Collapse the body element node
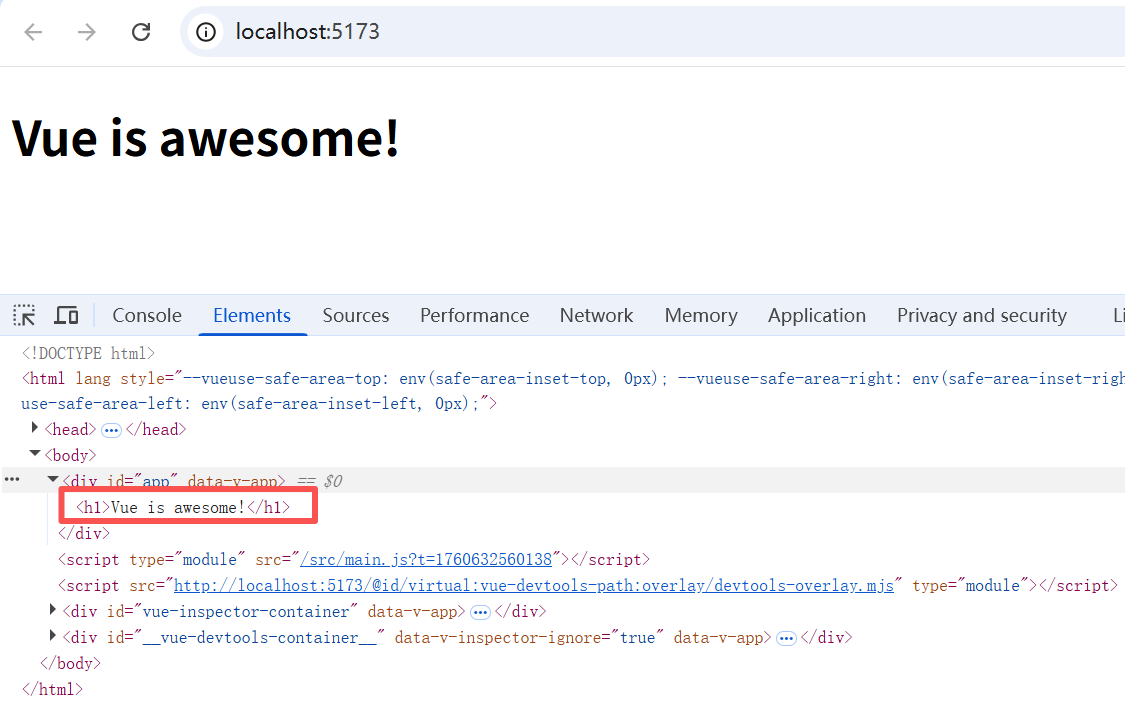The height and width of the screenshot is (723, 1125). click(x=34, y=453)
